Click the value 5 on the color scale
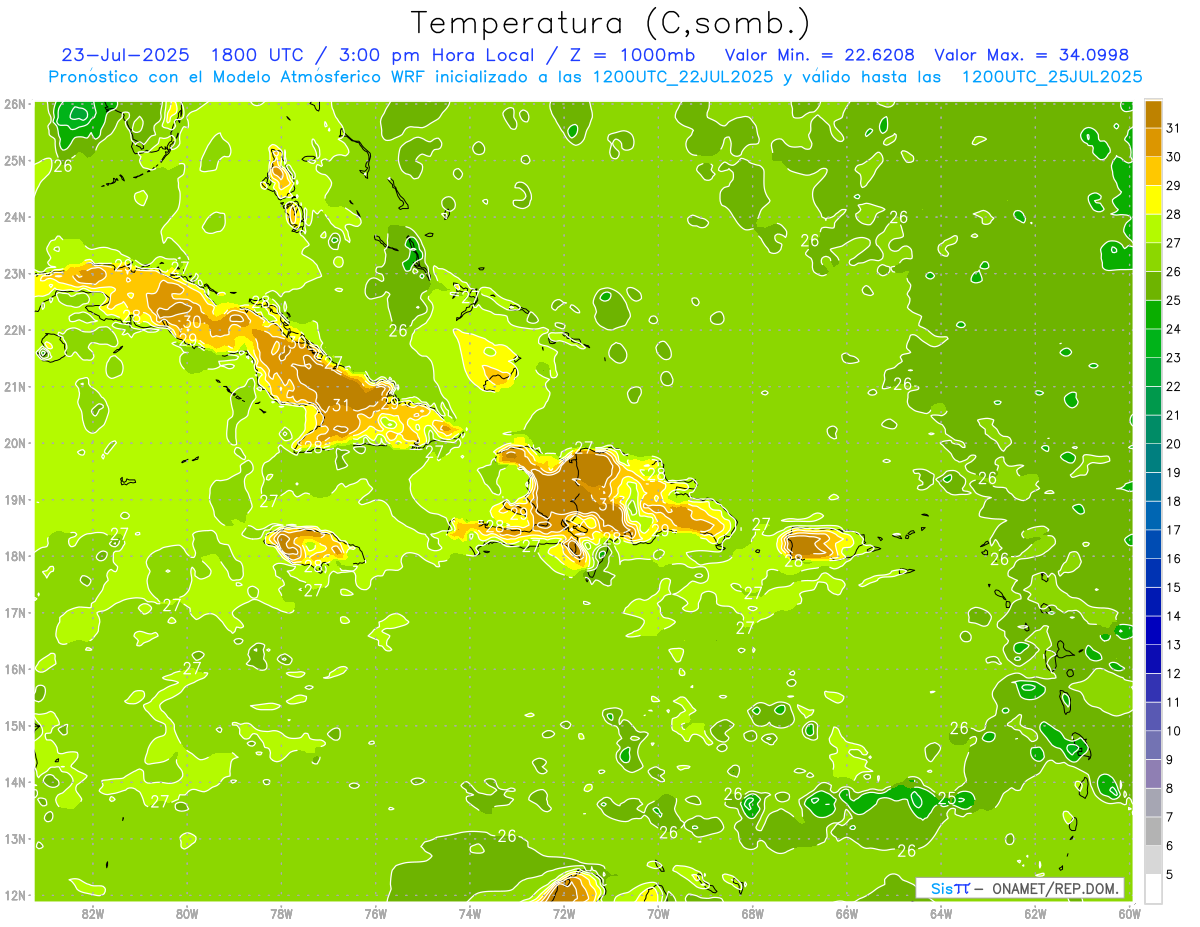 coord(1171,875)
